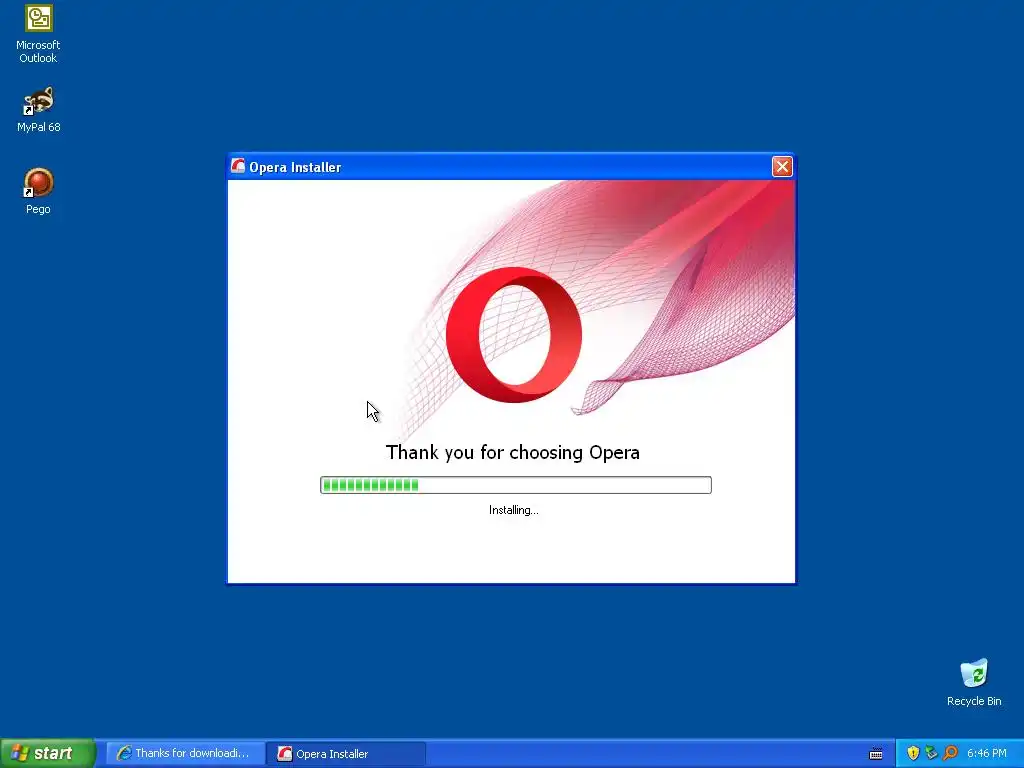Close the Opera Installer window
This screenshot has width=1024, height=768.
[x=782, y=167]
